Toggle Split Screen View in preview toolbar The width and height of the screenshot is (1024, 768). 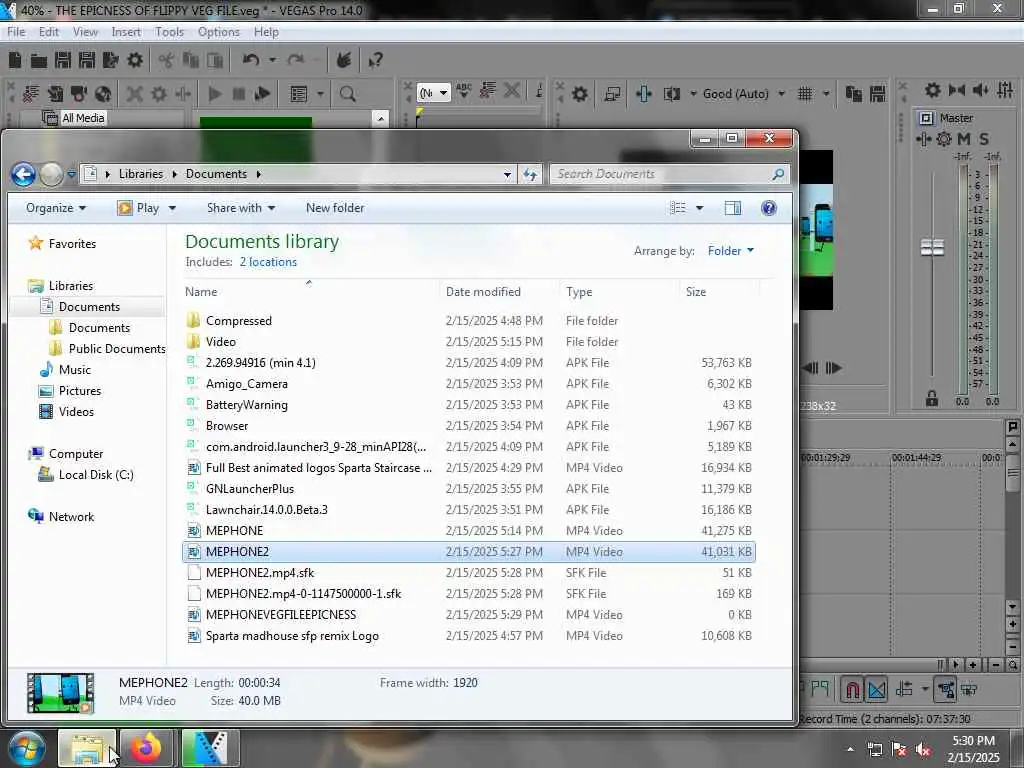(x=671, y=94)
